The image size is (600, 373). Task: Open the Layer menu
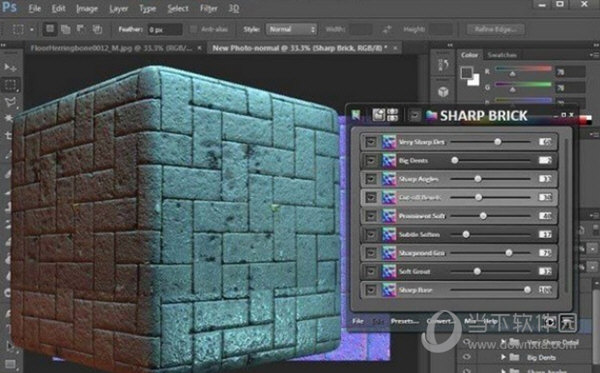click(x=119, y=8)
